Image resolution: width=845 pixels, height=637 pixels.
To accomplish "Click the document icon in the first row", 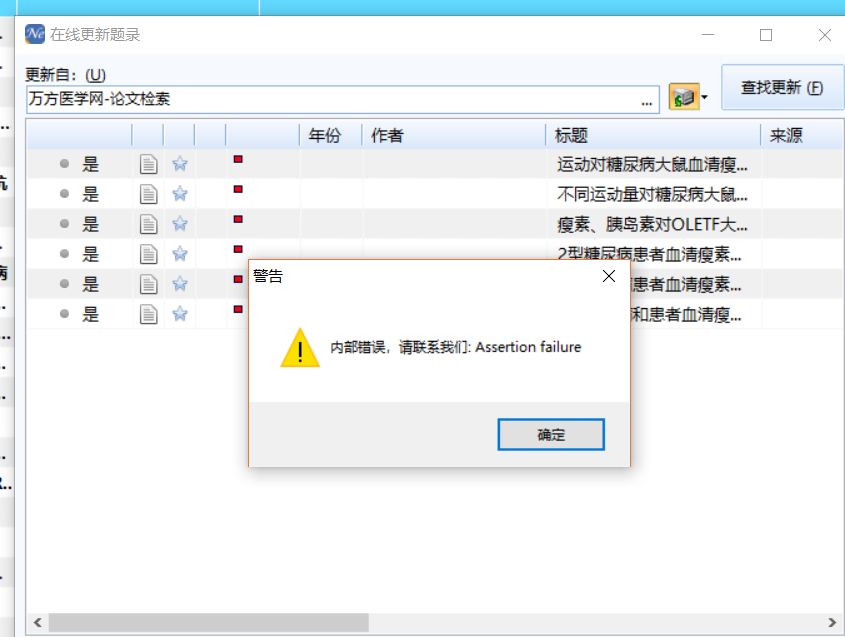I will pos(148,164).
